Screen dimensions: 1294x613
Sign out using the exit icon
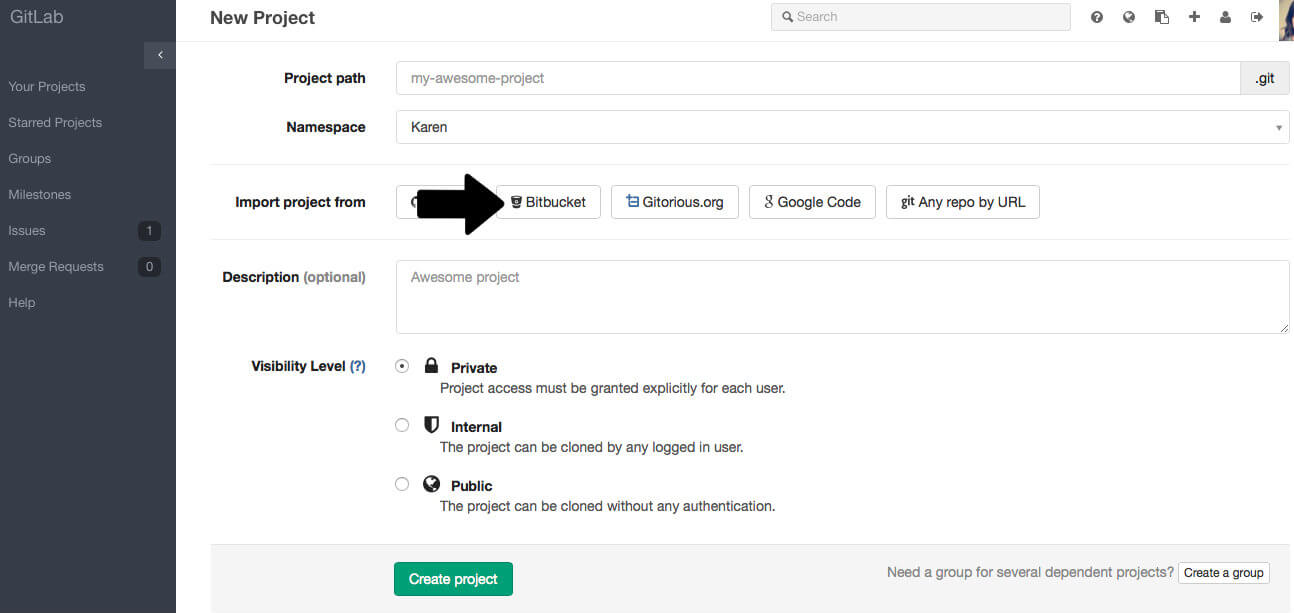[1257, 17]
